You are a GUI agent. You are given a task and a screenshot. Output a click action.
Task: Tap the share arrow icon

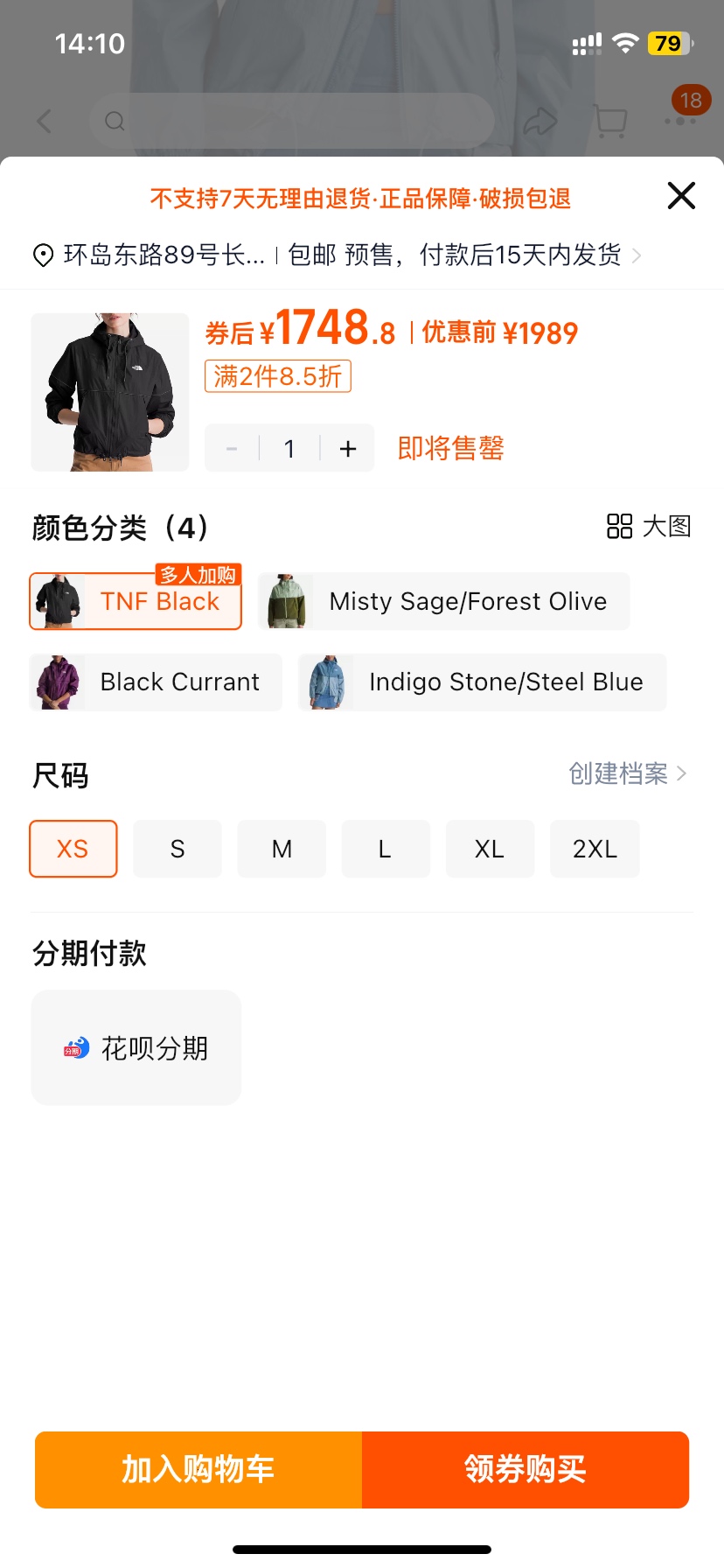pos(540,121)
